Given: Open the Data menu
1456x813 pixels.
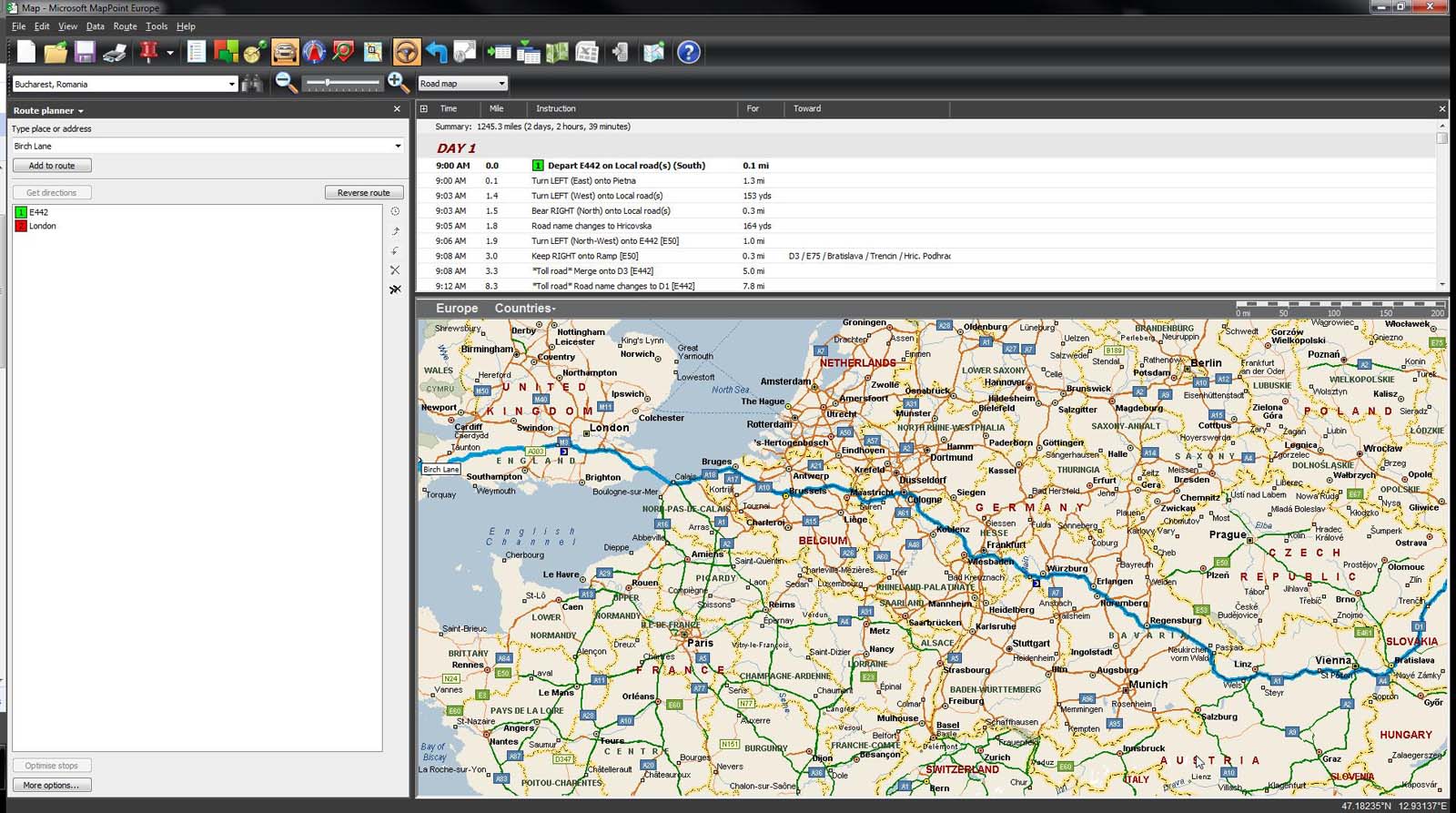Looking at the screenshot, I should pos(96,26).
